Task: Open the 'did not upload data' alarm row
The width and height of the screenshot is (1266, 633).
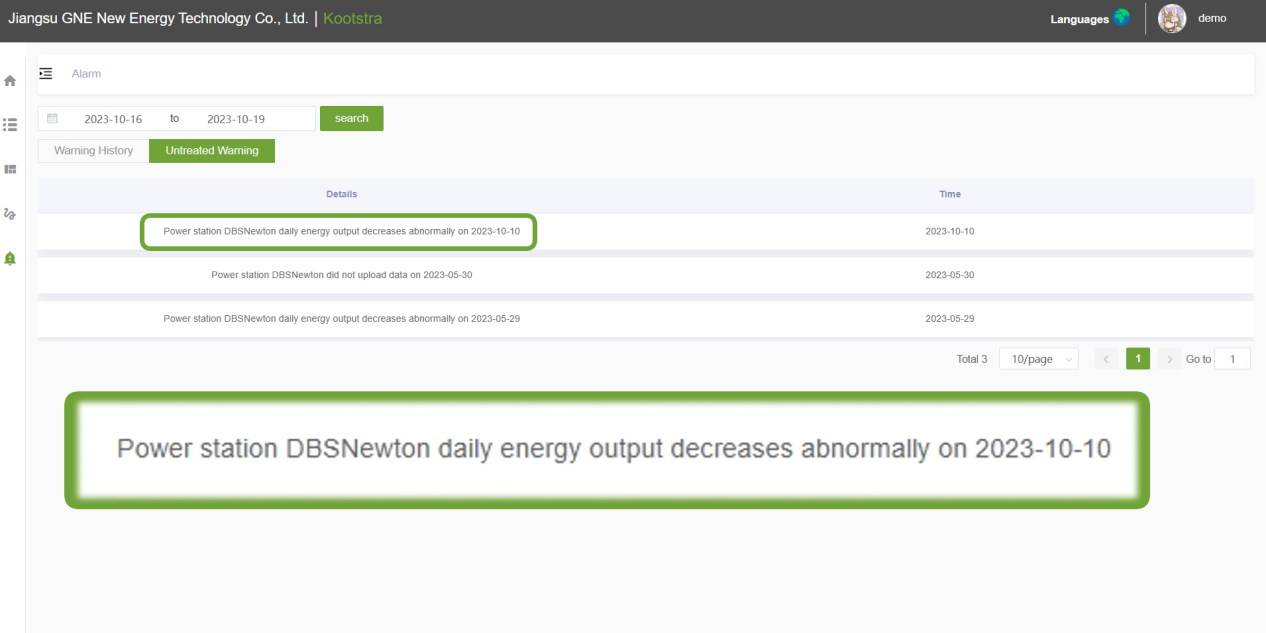Action: click(x=341, y=275)
